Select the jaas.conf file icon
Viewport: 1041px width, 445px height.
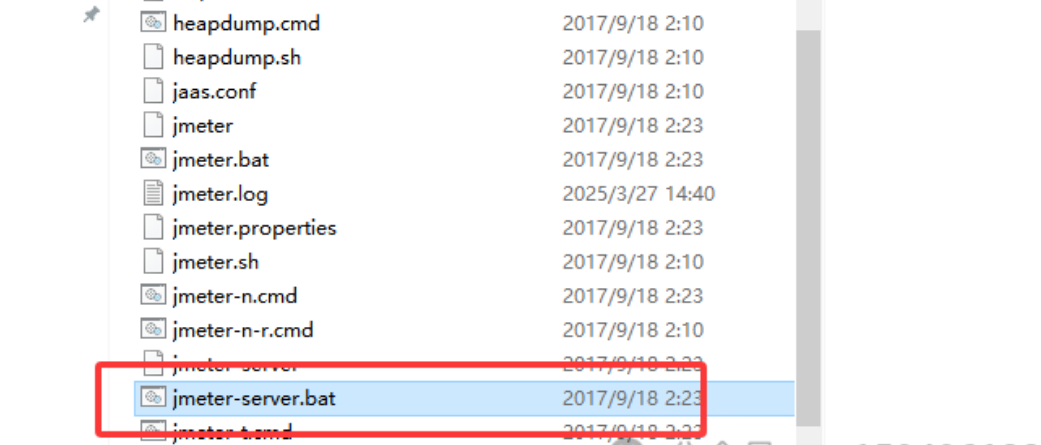[153, 91]
